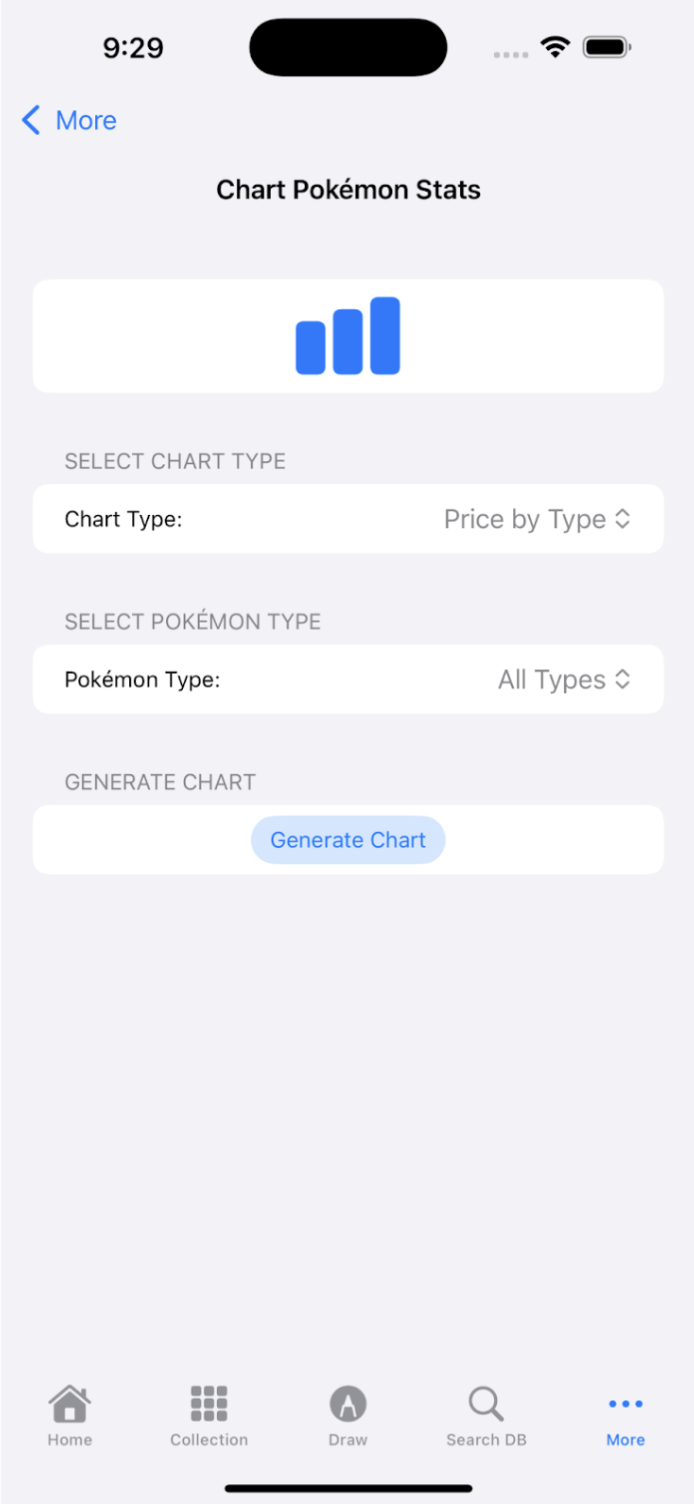This screenshot has width=694, height=1504.
Task: Tap the Search DB magnifier icon
Action: click(x=485, y=1404)
